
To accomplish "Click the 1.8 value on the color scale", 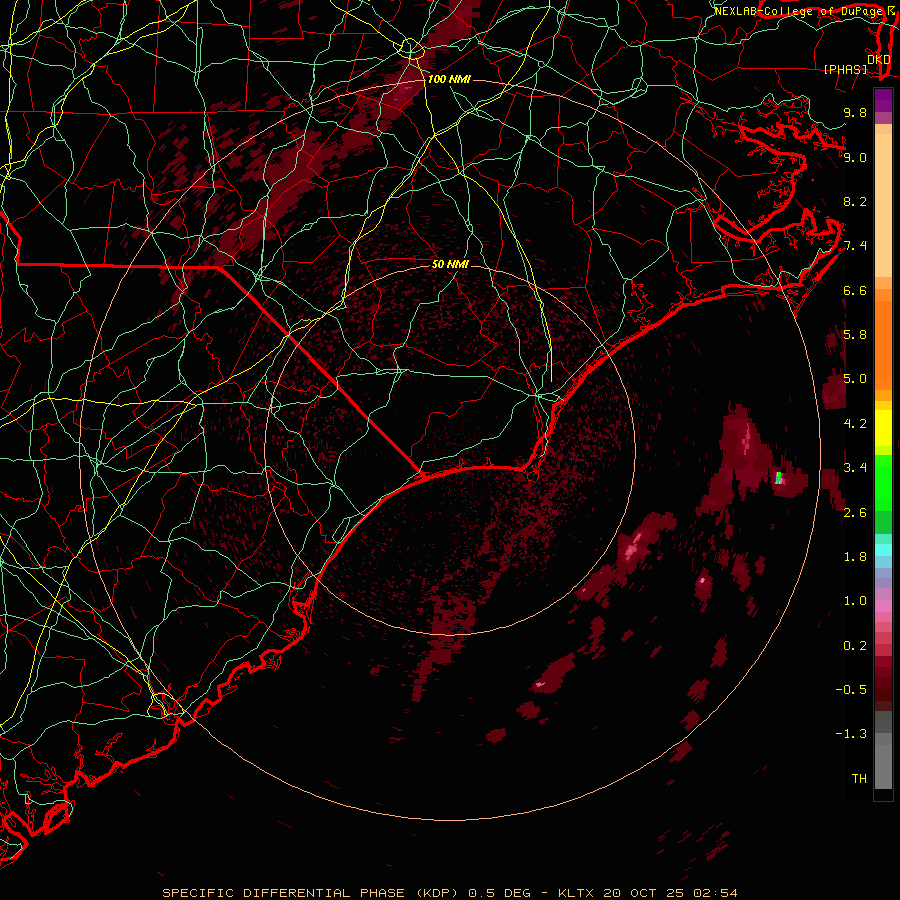I will (x=855, y=557).
